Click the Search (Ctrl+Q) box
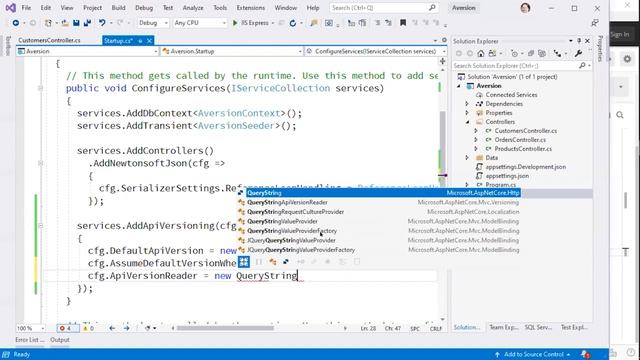This screenshot has width=640, height=360. click(x=383, y=8)
